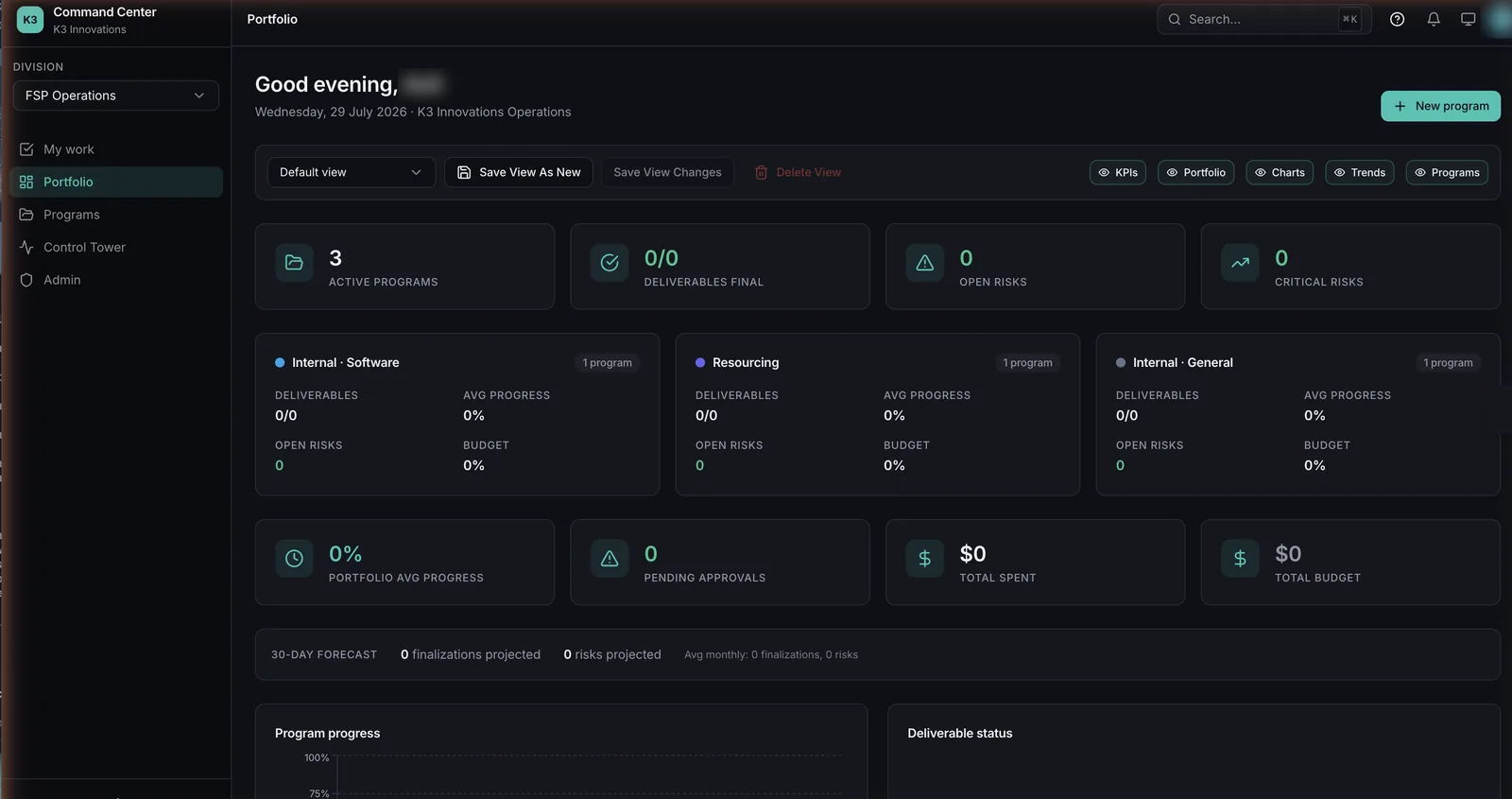This screenshot has height=799, width=1512.
Task: Open the user avatar at top right
Action: pos(1501,19)
